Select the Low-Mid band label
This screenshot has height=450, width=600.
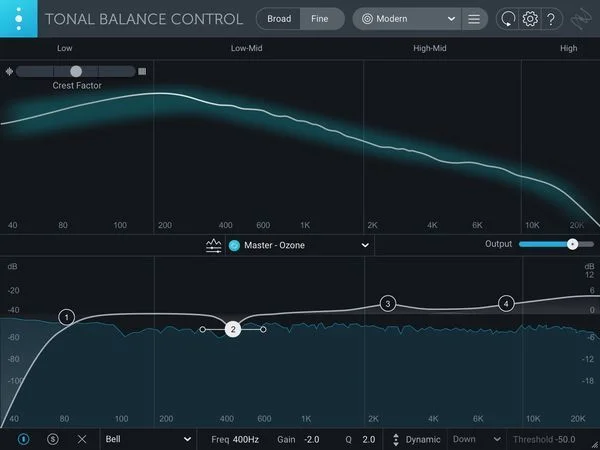pyautogui.click(x=246, y=48)
